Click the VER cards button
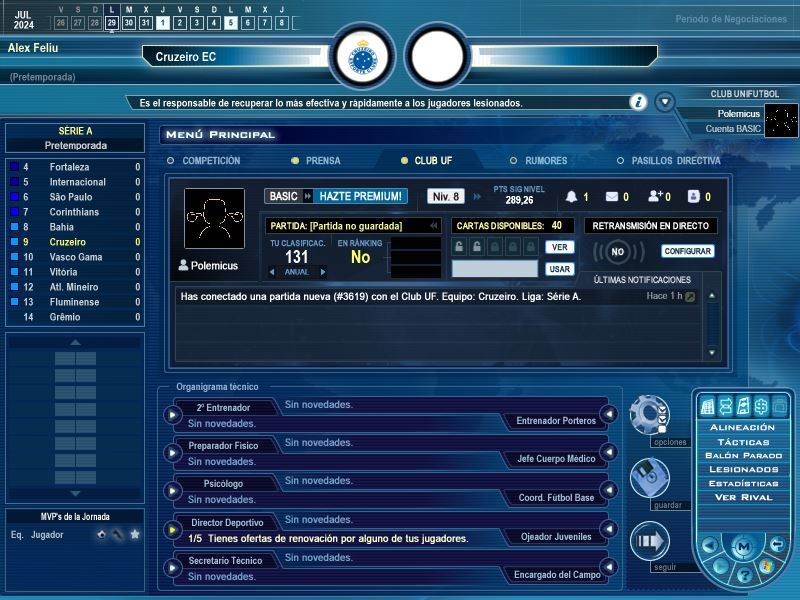 (560, 247)
